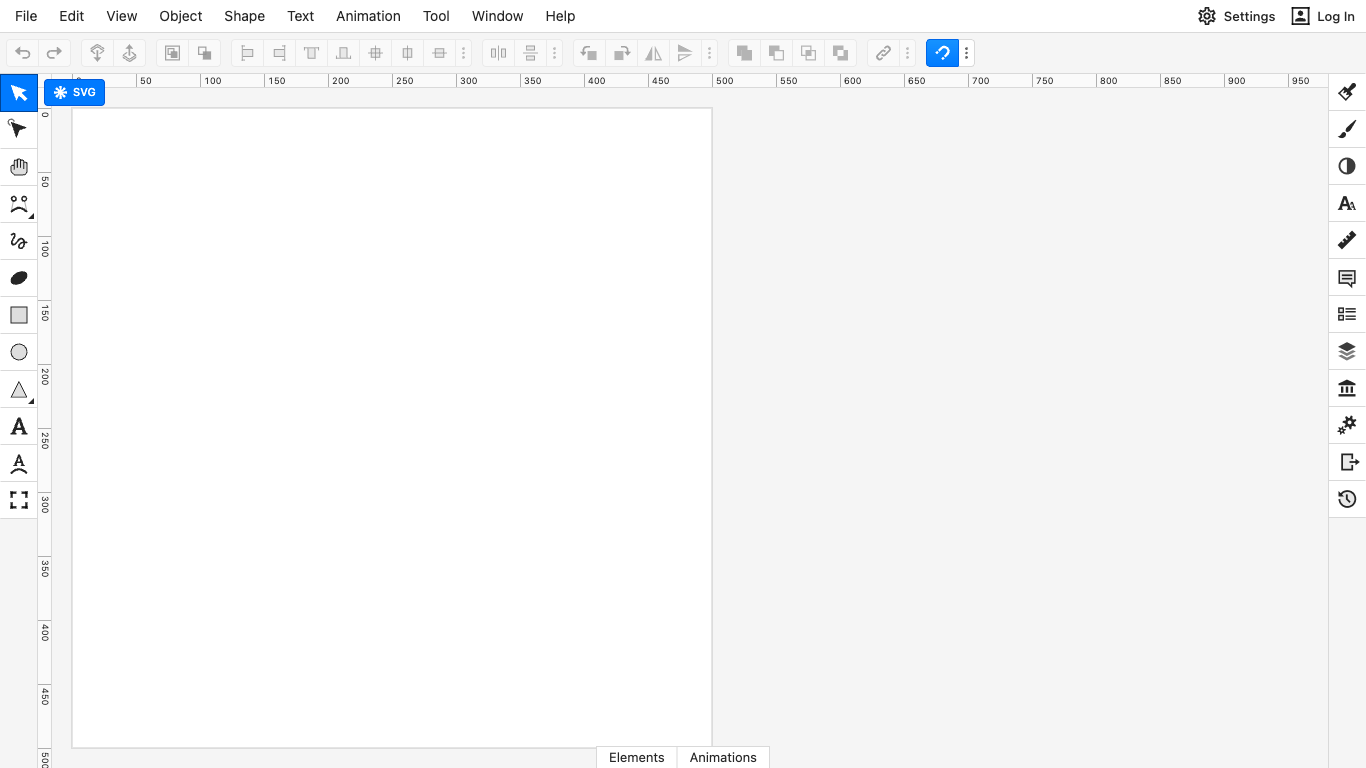Open the Fill paint bucket panel
The height and width of the screenshot is (768, 1366).
tap(1347, 92)
